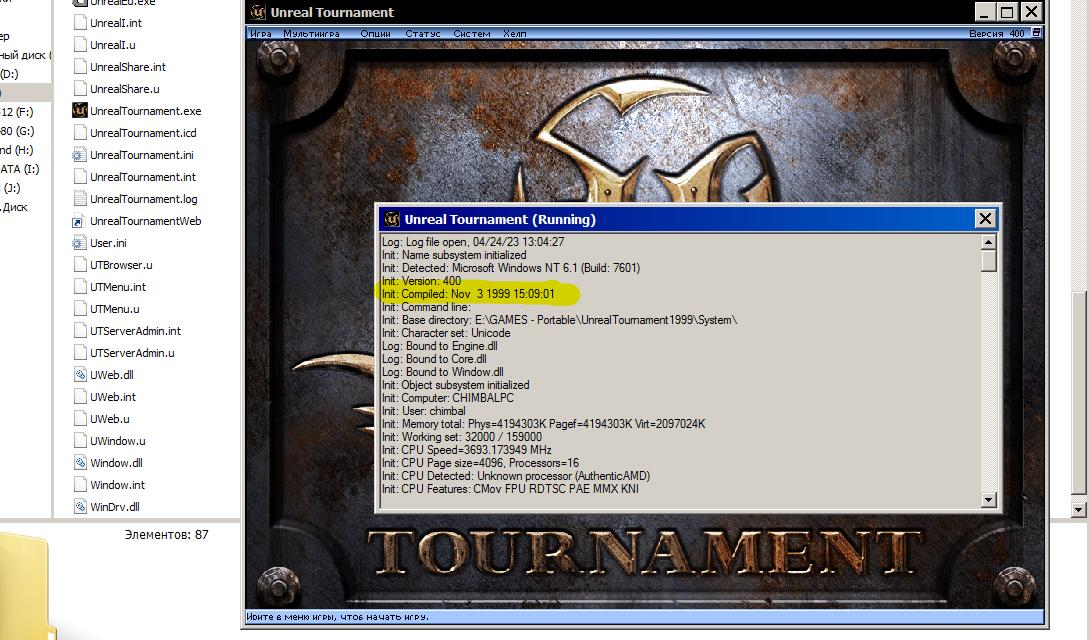
Task: Select the WinDrv.dll file icon
Action: pos(80,507)
